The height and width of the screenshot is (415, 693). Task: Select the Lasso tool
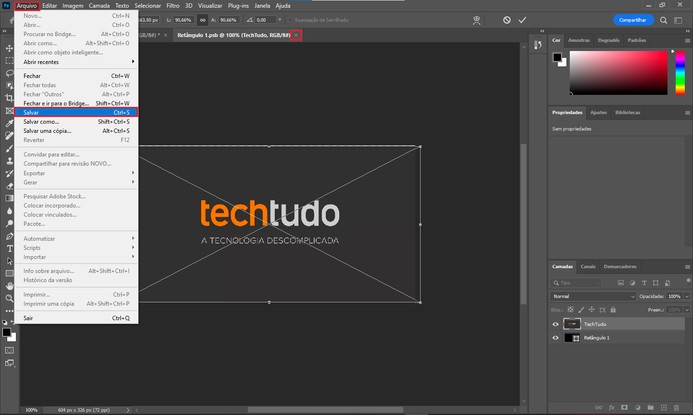pos(9,73)
